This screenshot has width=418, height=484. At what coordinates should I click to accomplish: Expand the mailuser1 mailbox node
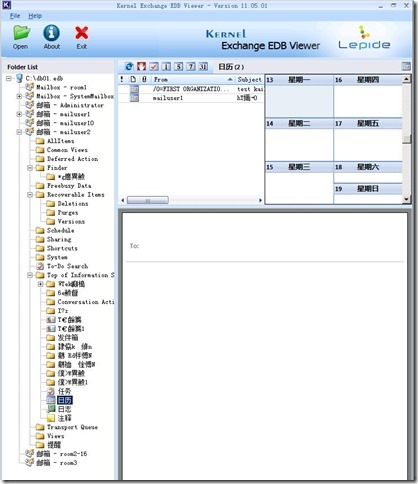pos(19,114)
